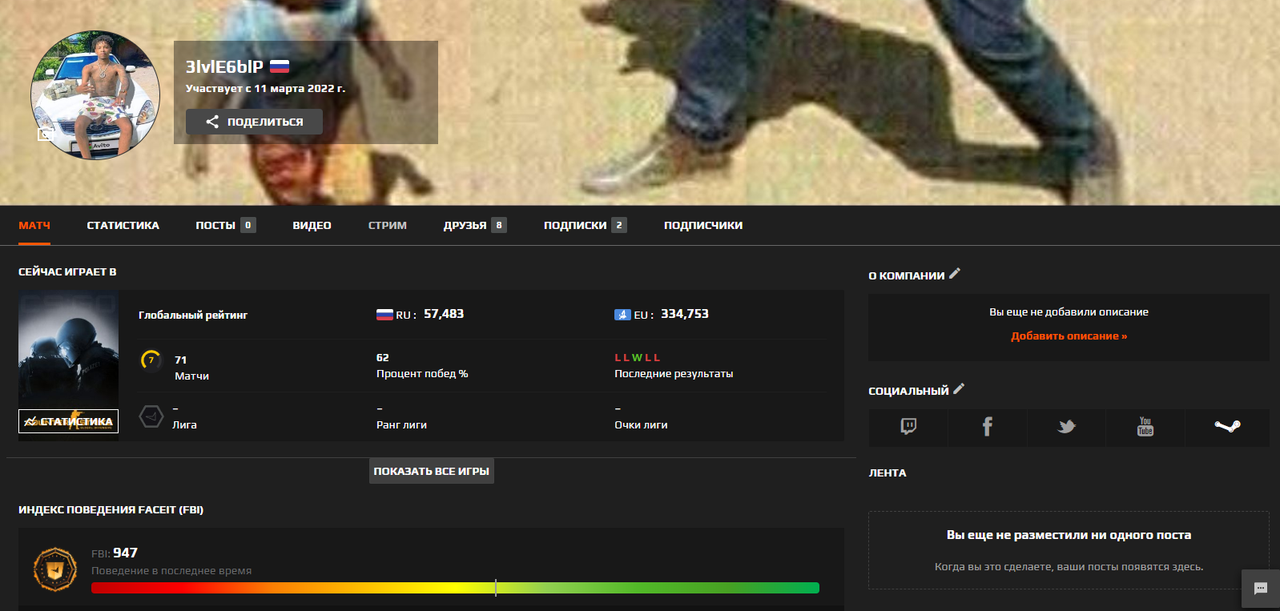This screenshot has height=611, width=1280.
Task: Click the FBI behavior badge icon
Action: pos(55,569)
